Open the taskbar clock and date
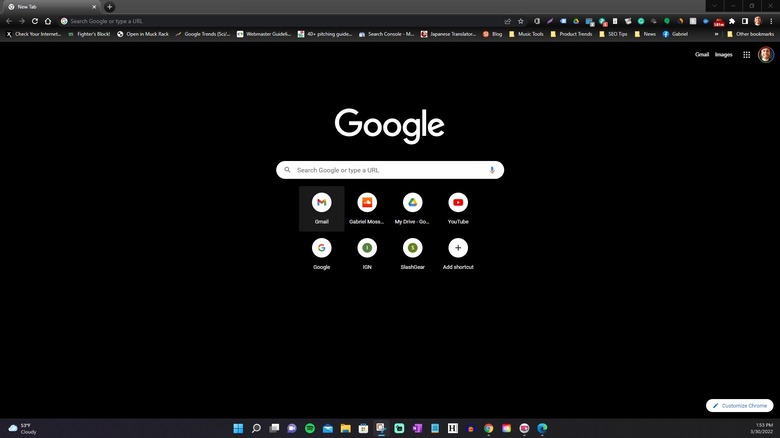Screen dimensions: 780x438 (x=761, y=428)
